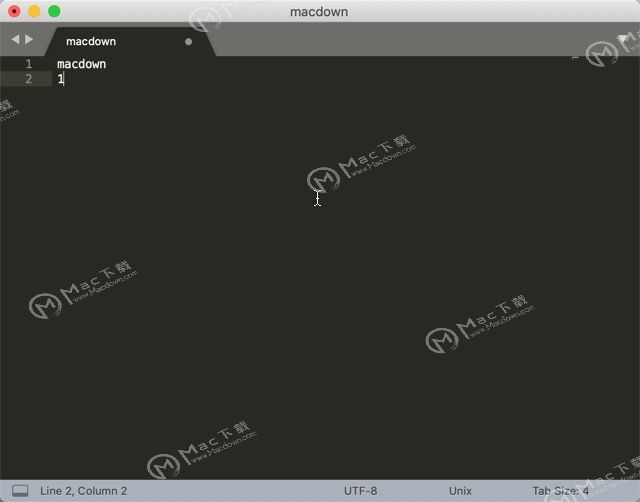Screen dimensions: 640x502
Task: Open the Tab Size: 4 menu
Action: pos(560,491)
